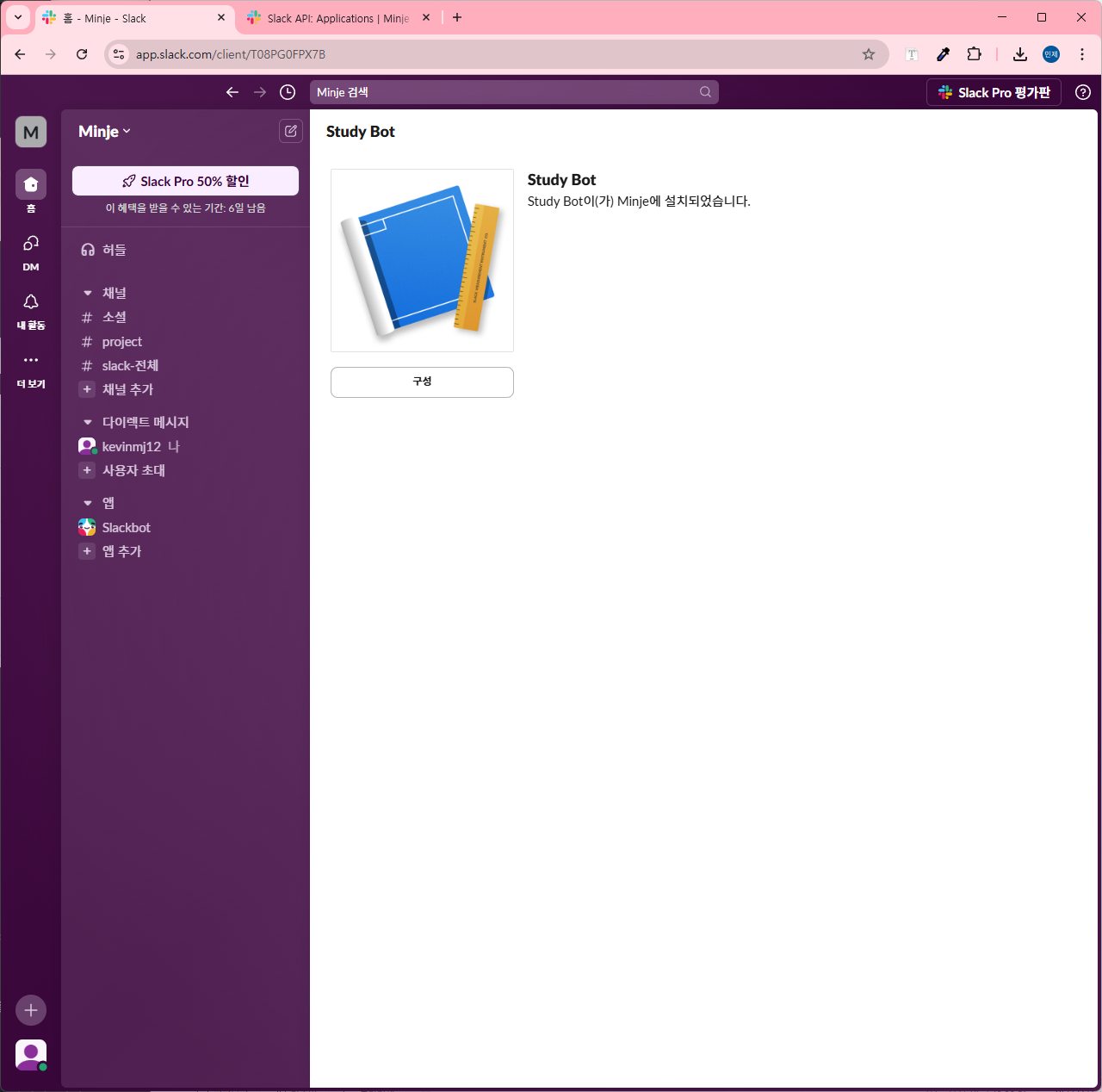Go back in Slack navigation history

[x=232, y=92]
